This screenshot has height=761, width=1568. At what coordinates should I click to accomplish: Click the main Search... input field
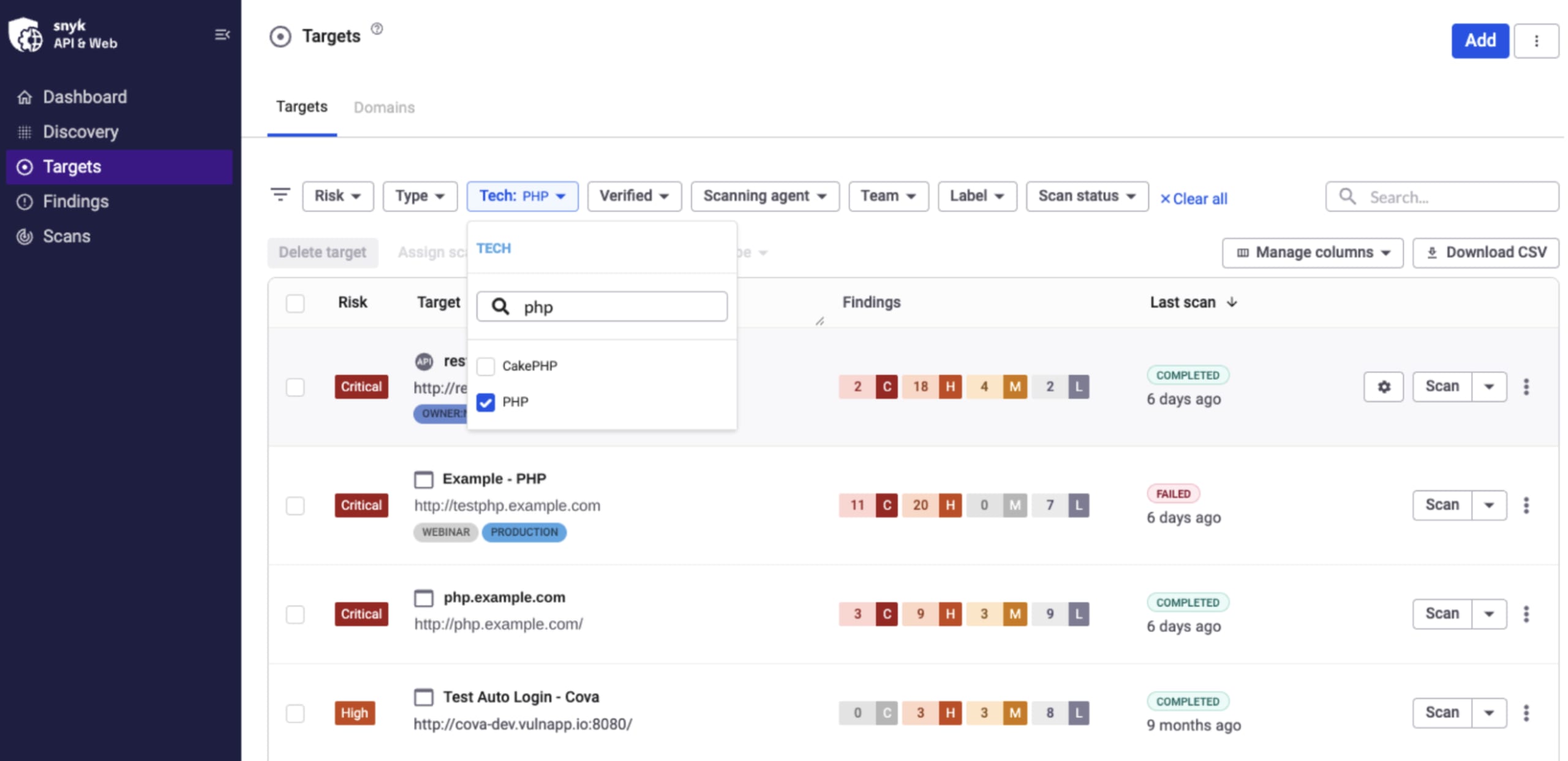click(1442, 197)
